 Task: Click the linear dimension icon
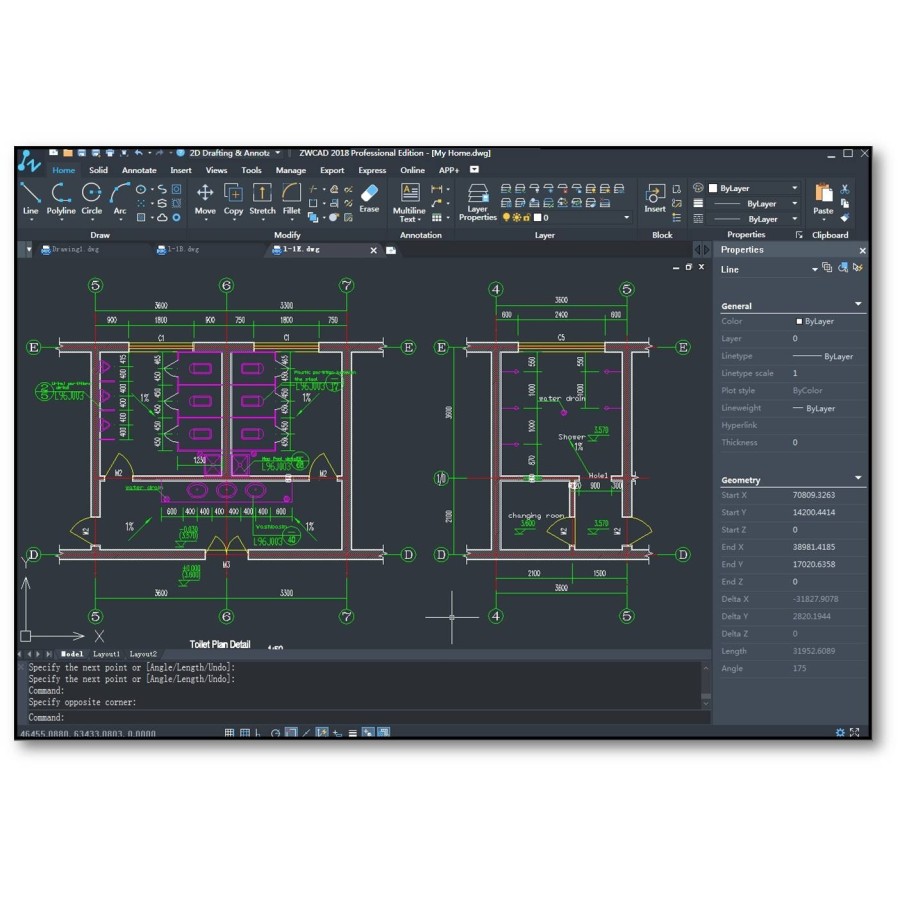click(437, 189)
